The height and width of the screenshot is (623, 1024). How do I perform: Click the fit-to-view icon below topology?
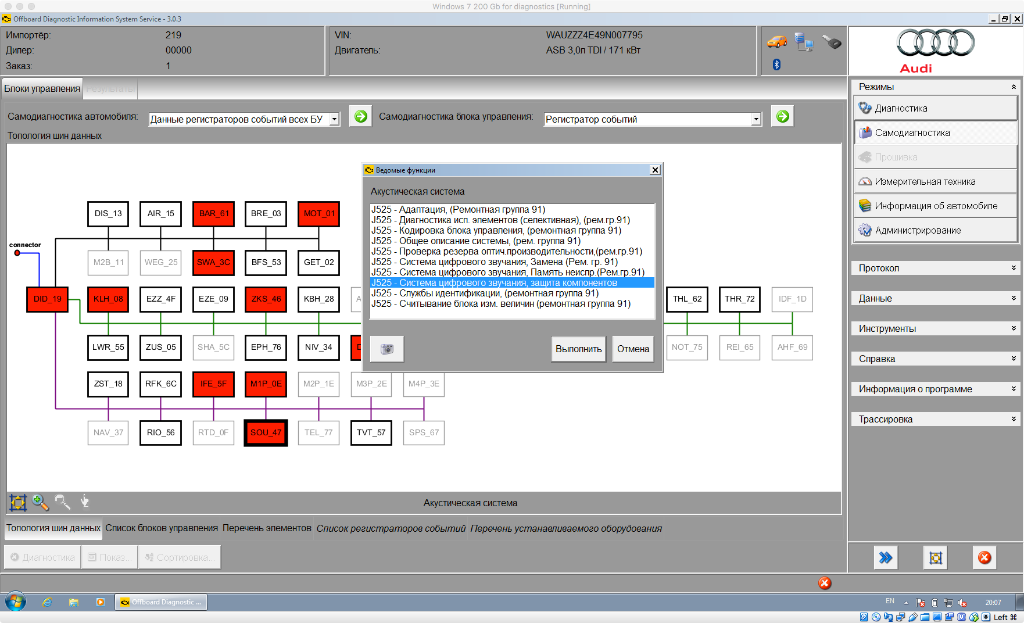(17, 503)
